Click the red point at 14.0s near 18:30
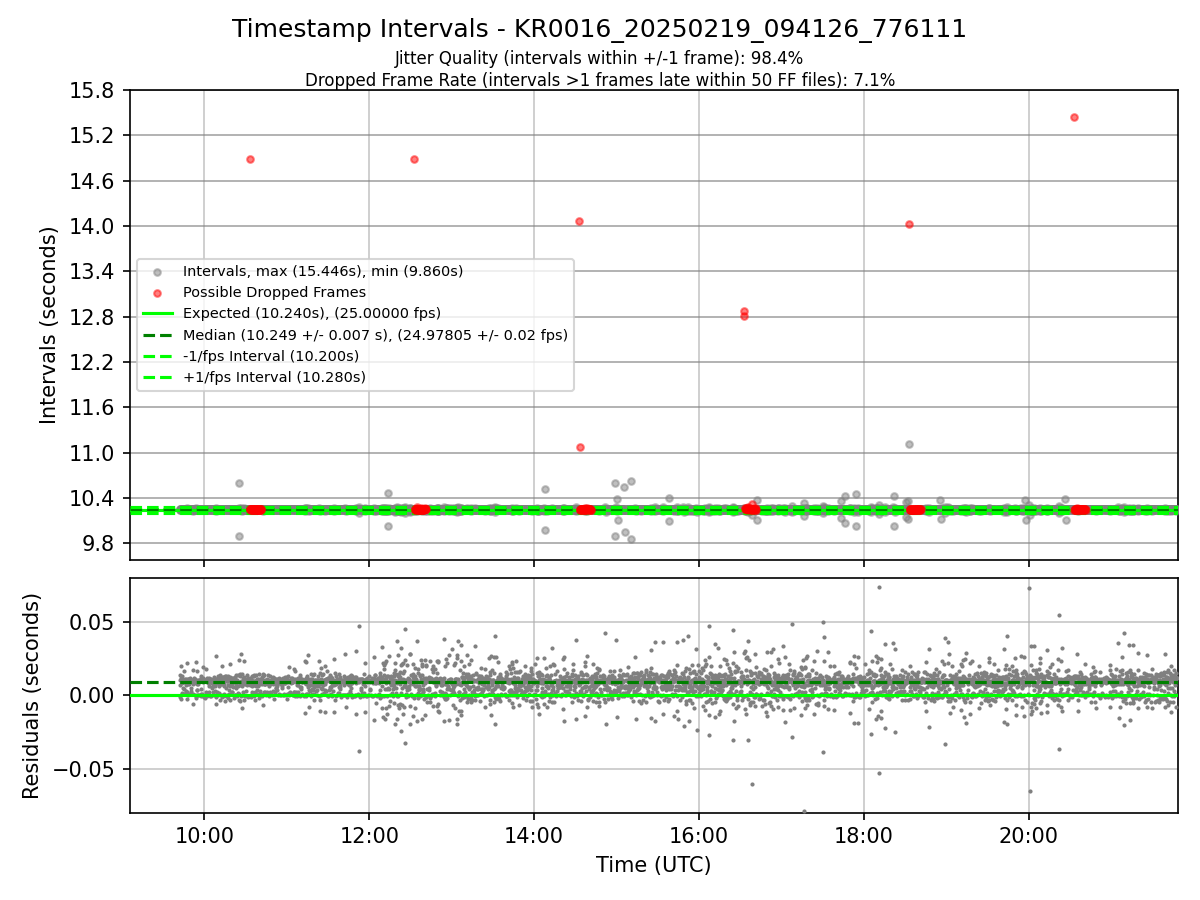Screen dimensions: 1200x900 coord(909,224)
